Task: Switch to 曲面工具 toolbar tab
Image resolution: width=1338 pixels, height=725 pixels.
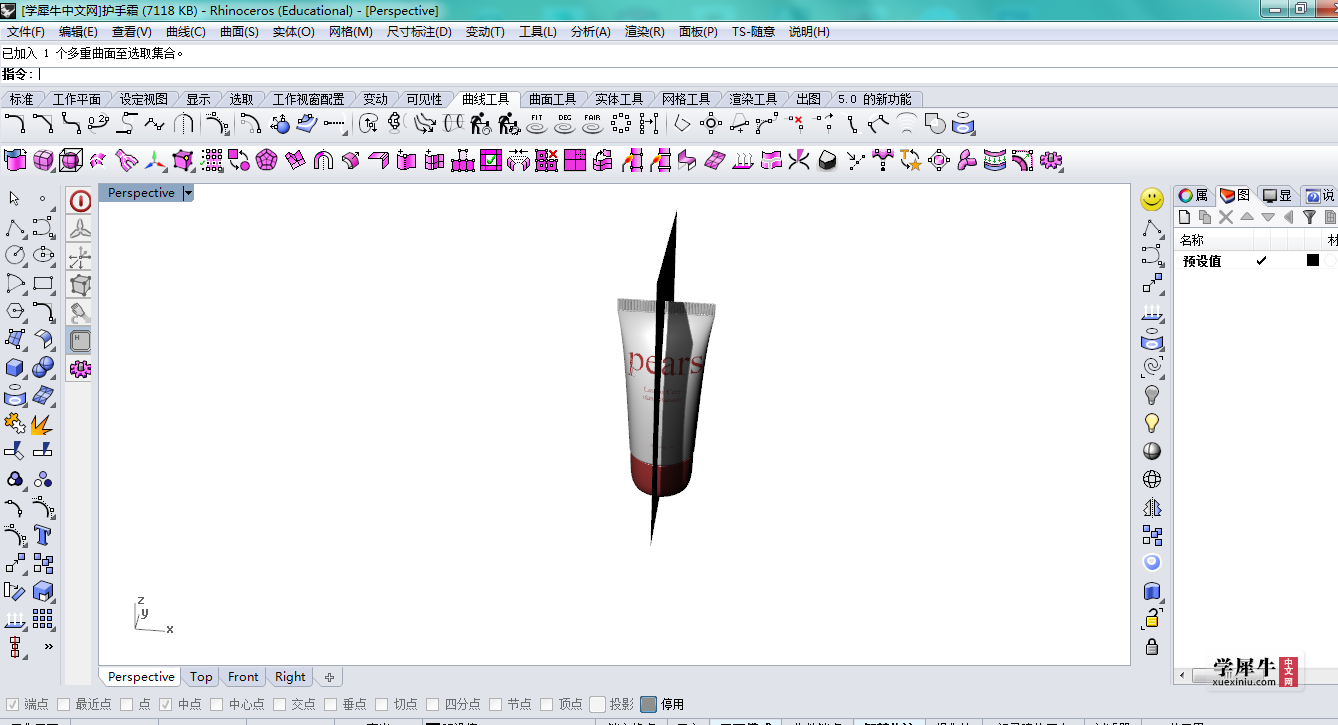Action: [x=553, y=99]
